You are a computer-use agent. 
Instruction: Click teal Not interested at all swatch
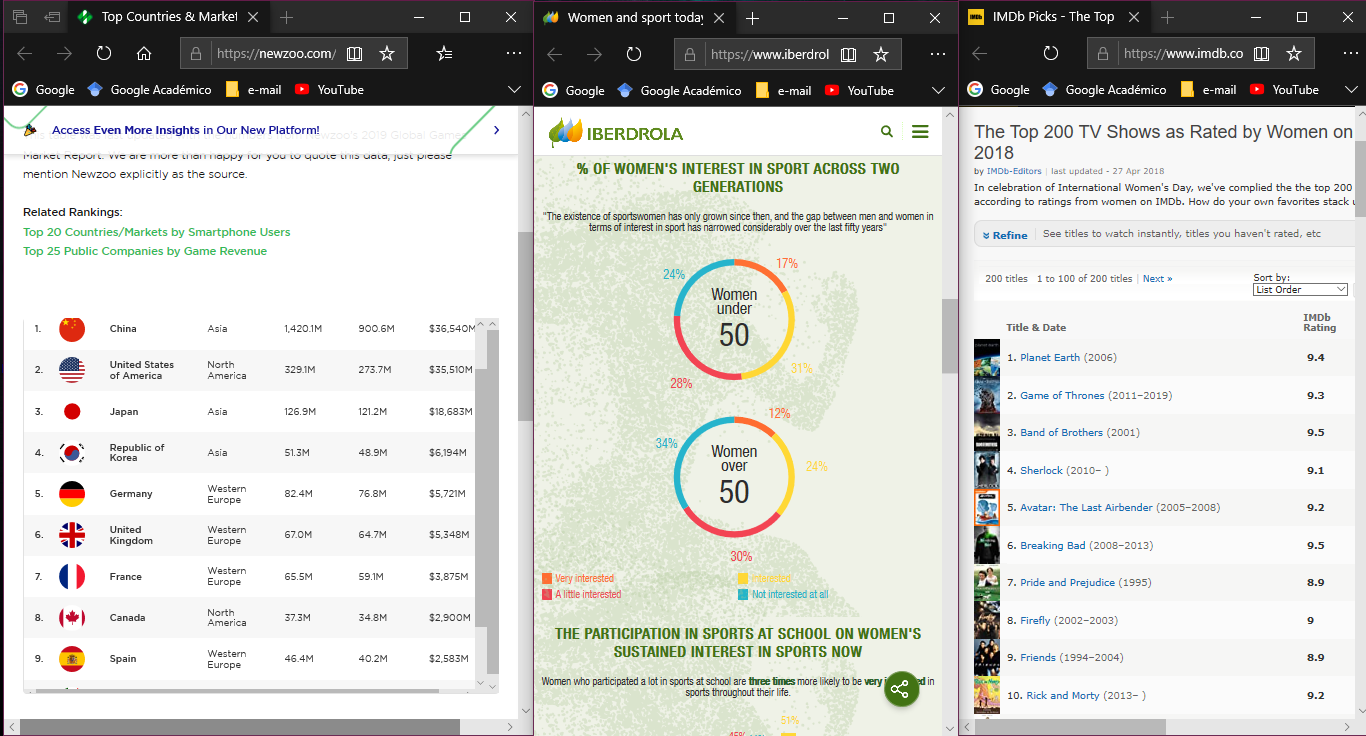(x=743, y=594)
